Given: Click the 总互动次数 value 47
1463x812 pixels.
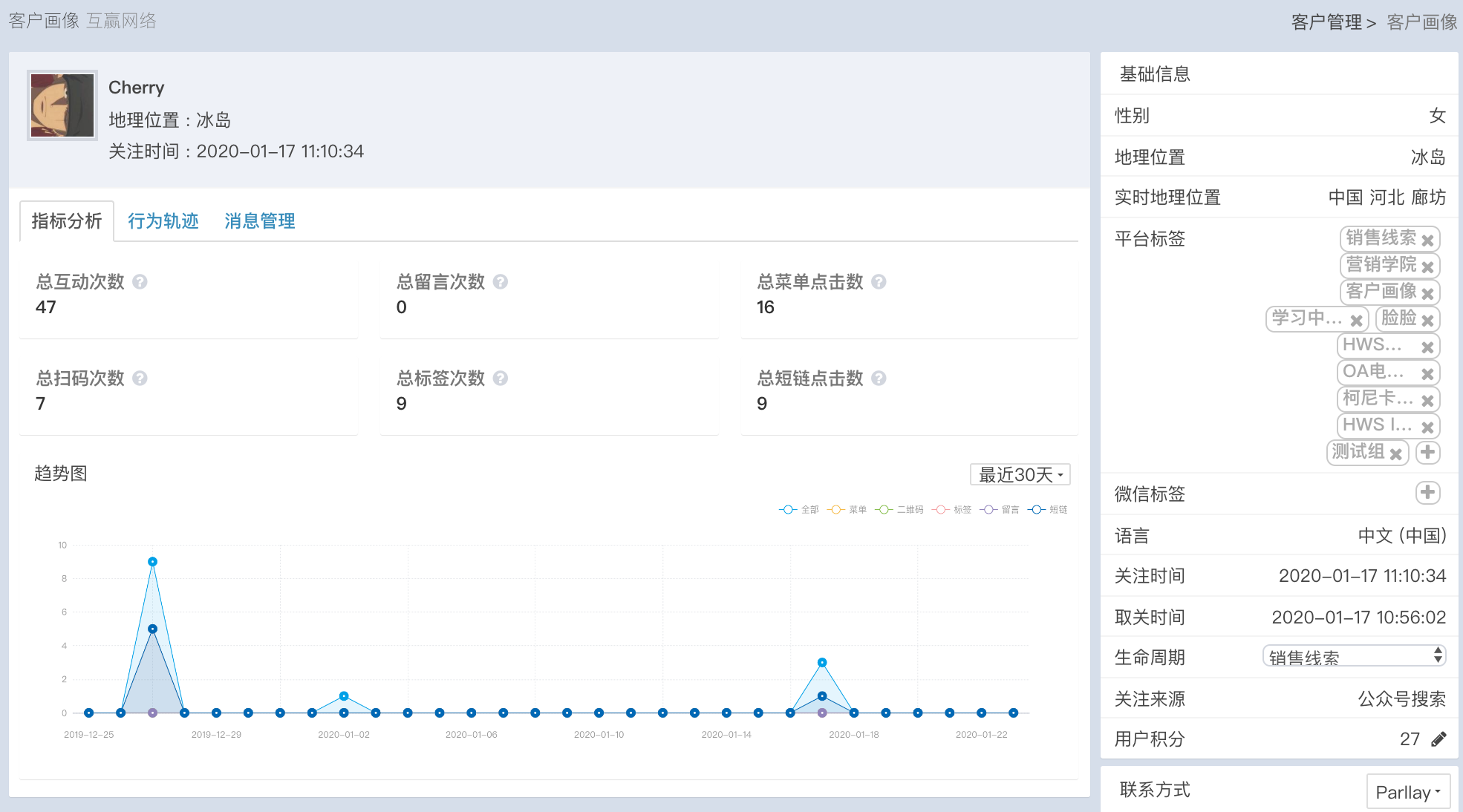Looking at the screenshot, I should click(46, 307).
